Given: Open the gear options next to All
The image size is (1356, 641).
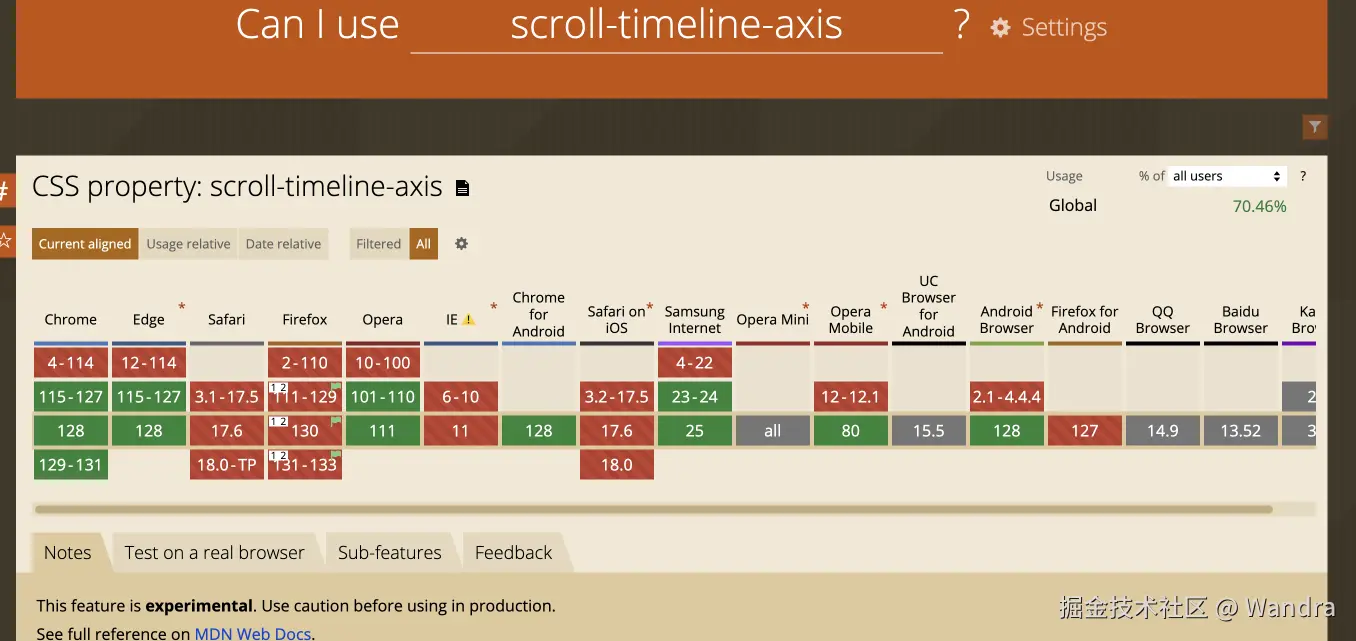Looking at the screenshot, I should 461,243.
